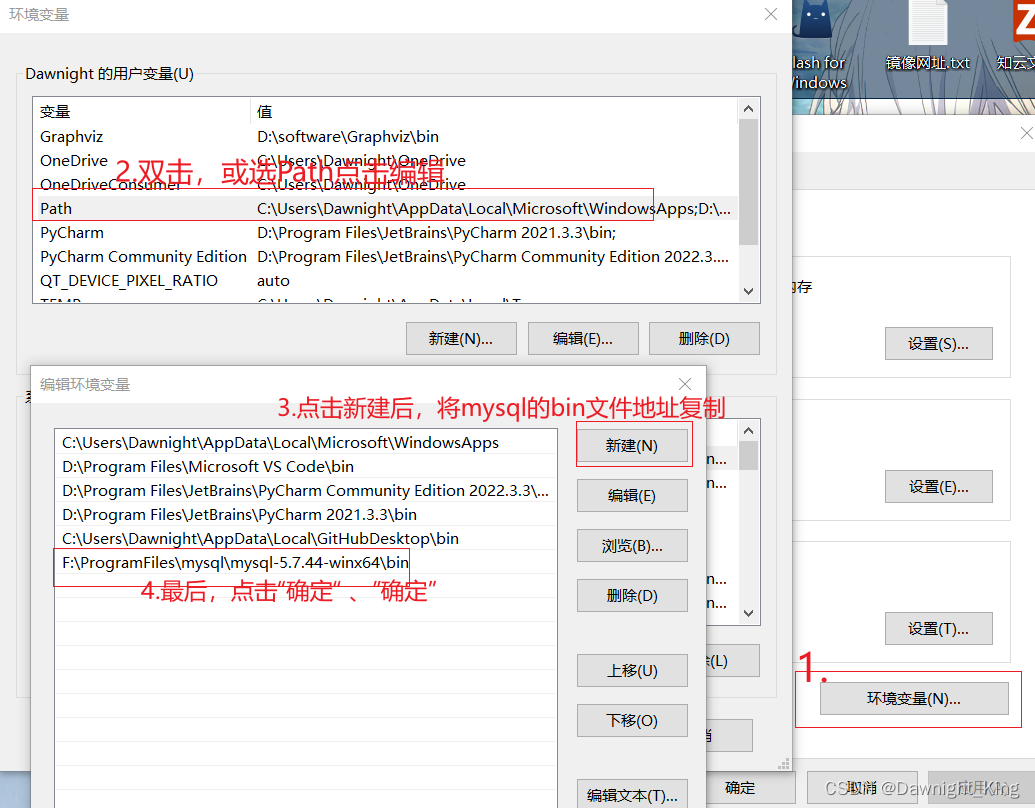Click the 值 column header

(x=494, y=112)
